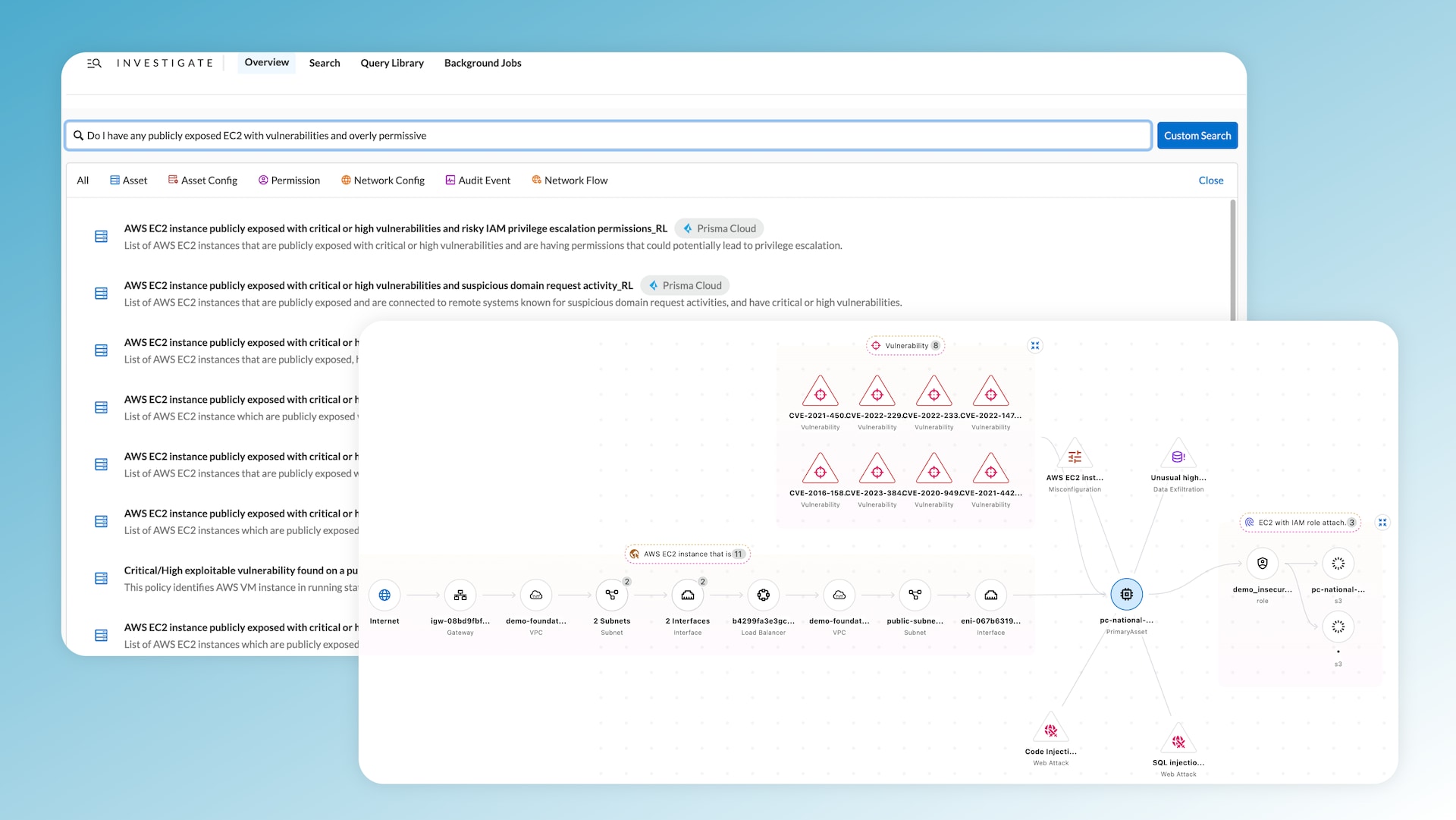Click the Network Flow tab filter icon

pos(536,180)
